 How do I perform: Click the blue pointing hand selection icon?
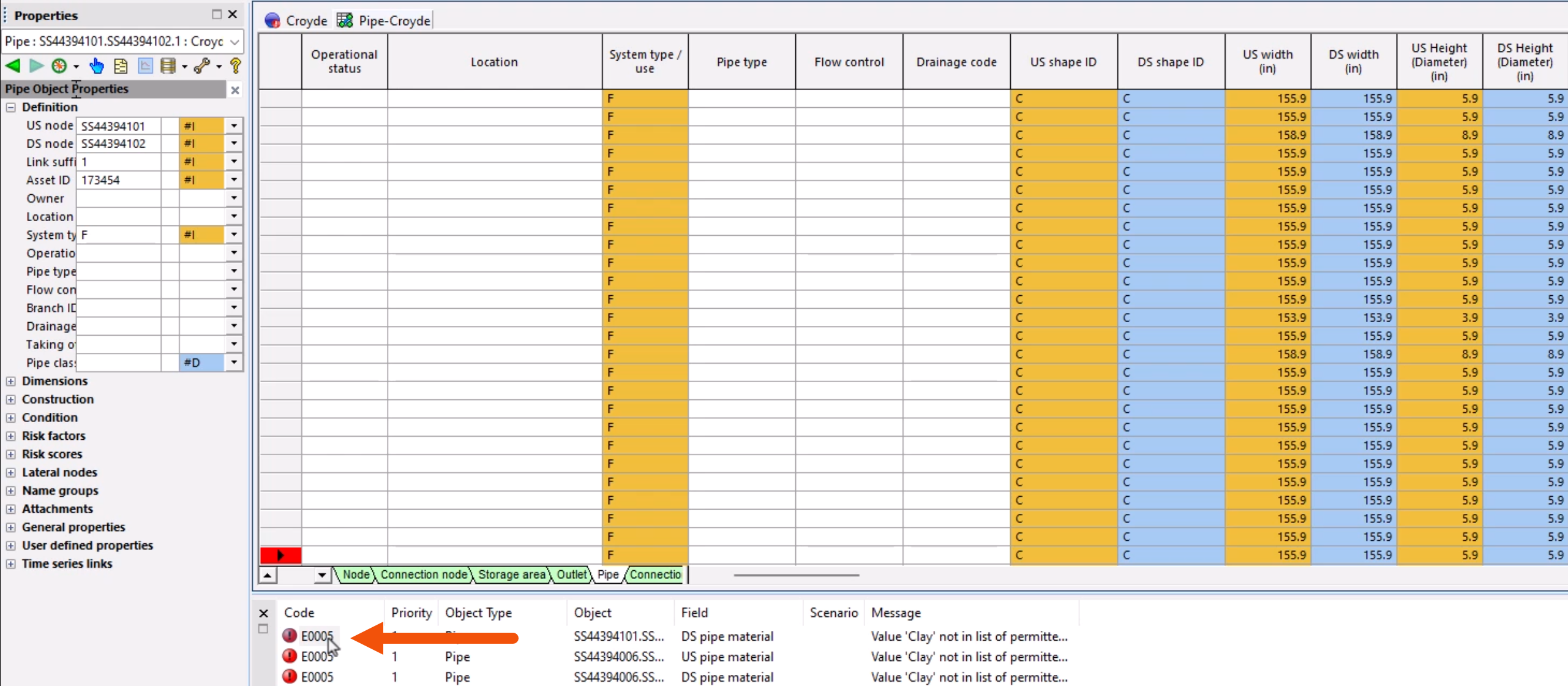[97, 66]
